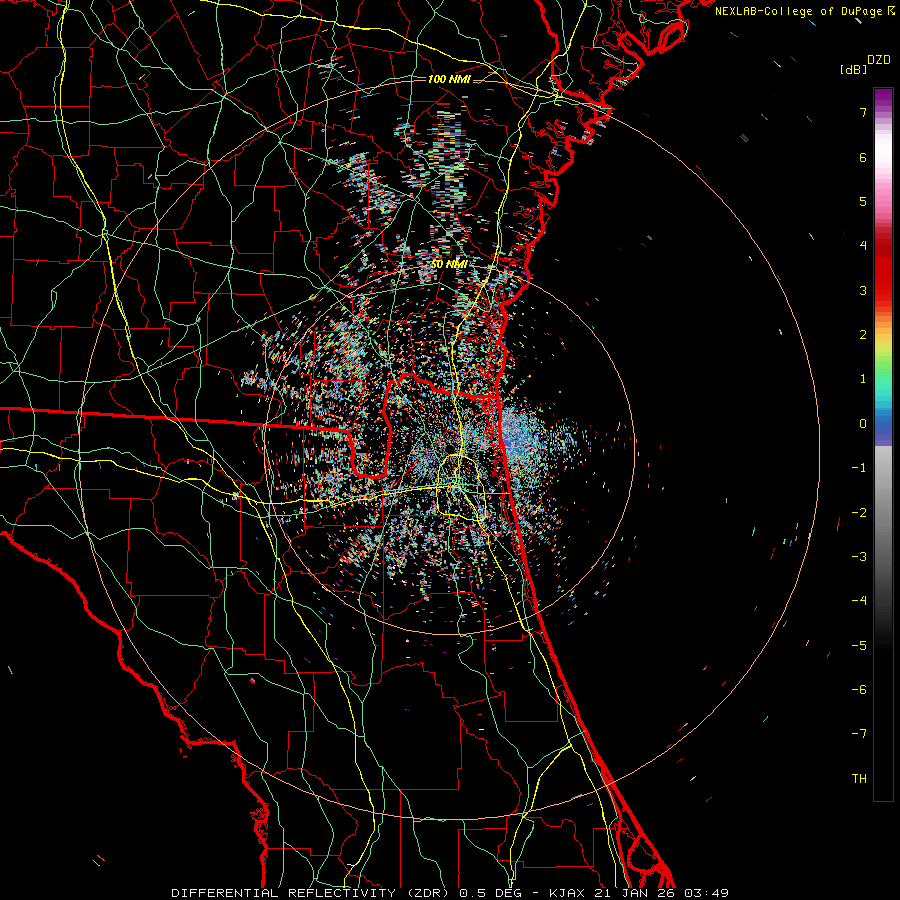
Task: Click the 50 NMI range ring label
Action: pos(449,264)
